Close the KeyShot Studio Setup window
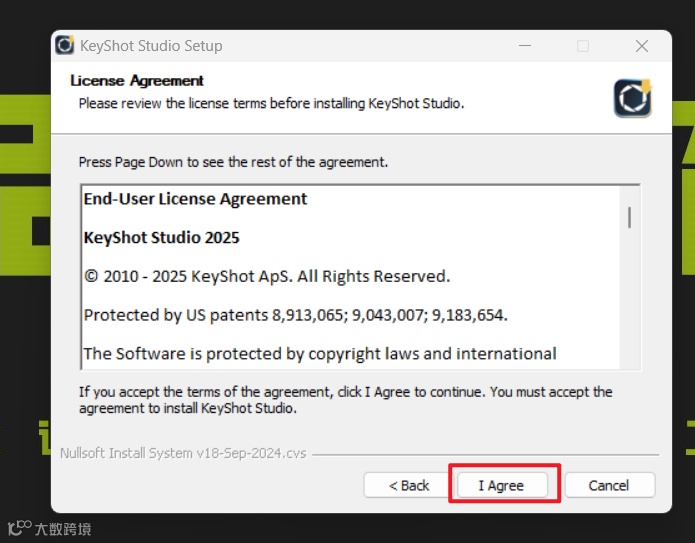695x543 pixels. [641, 46]
